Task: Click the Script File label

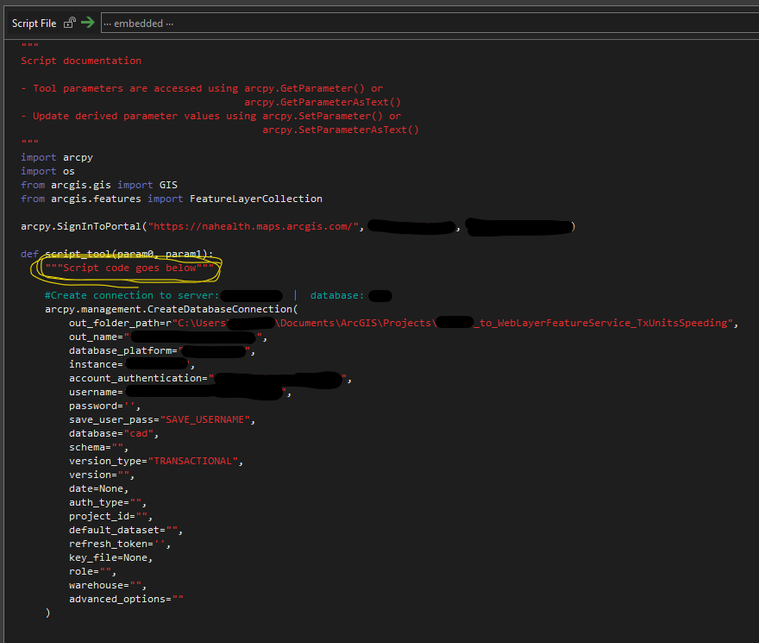Action: click(34, 23)
